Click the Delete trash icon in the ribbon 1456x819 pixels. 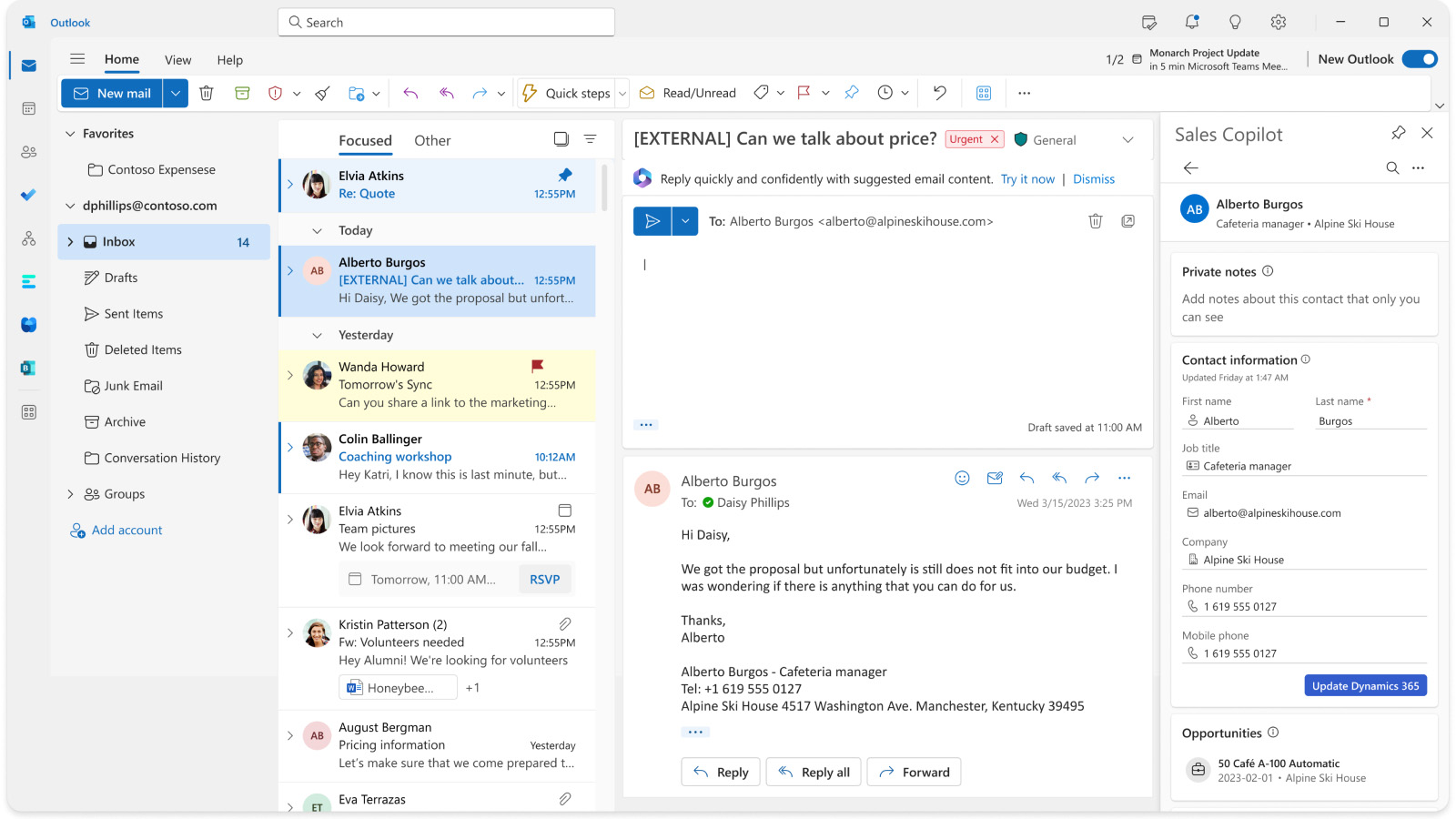point(207,93)
